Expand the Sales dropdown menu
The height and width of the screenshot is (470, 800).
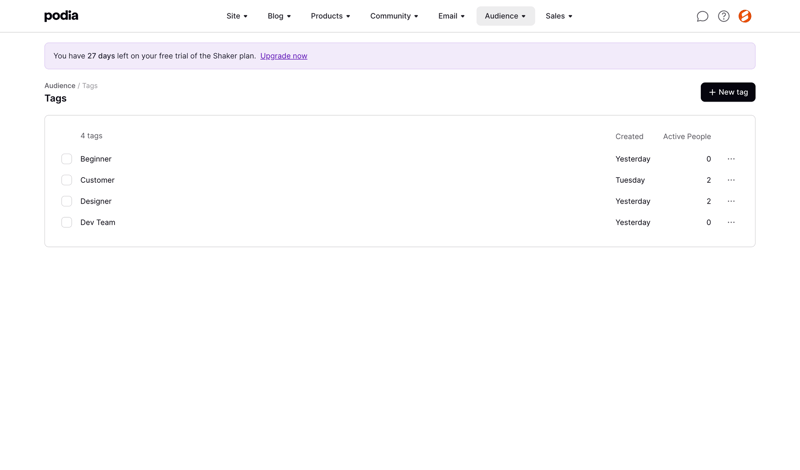(x=559, y=16)
